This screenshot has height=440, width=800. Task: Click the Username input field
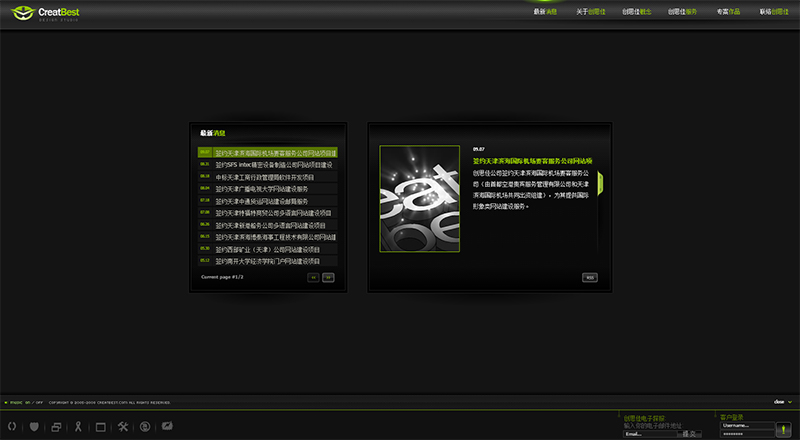tap(746, 425)
